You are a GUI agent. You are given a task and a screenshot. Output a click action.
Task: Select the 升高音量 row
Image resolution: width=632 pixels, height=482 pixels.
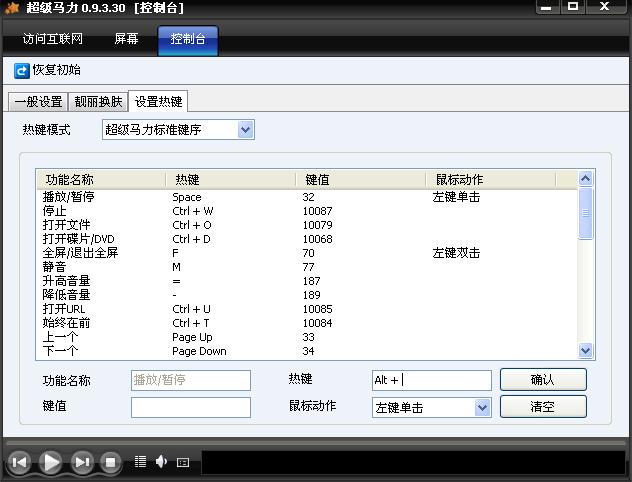pos(306,281)
